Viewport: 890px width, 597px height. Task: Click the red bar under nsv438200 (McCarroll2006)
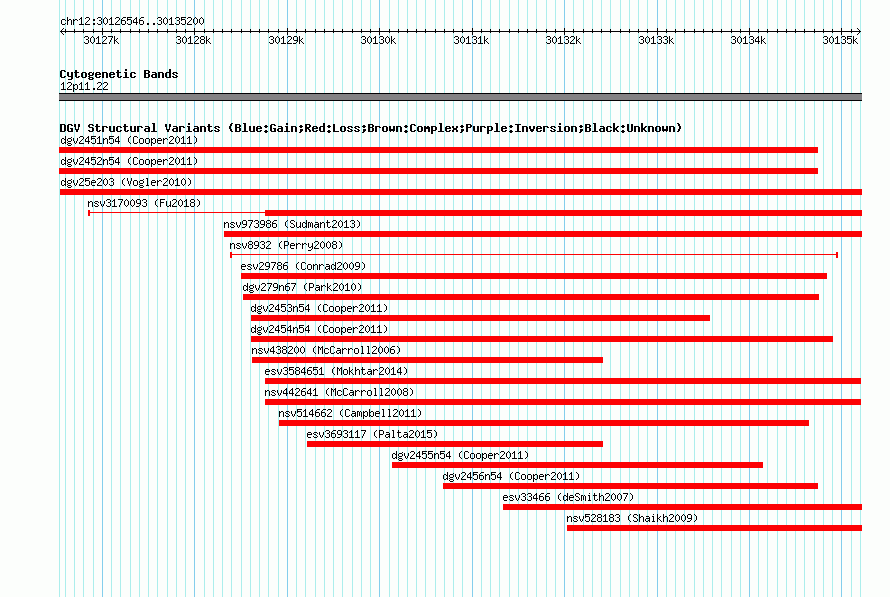click(x=427, y=360)
